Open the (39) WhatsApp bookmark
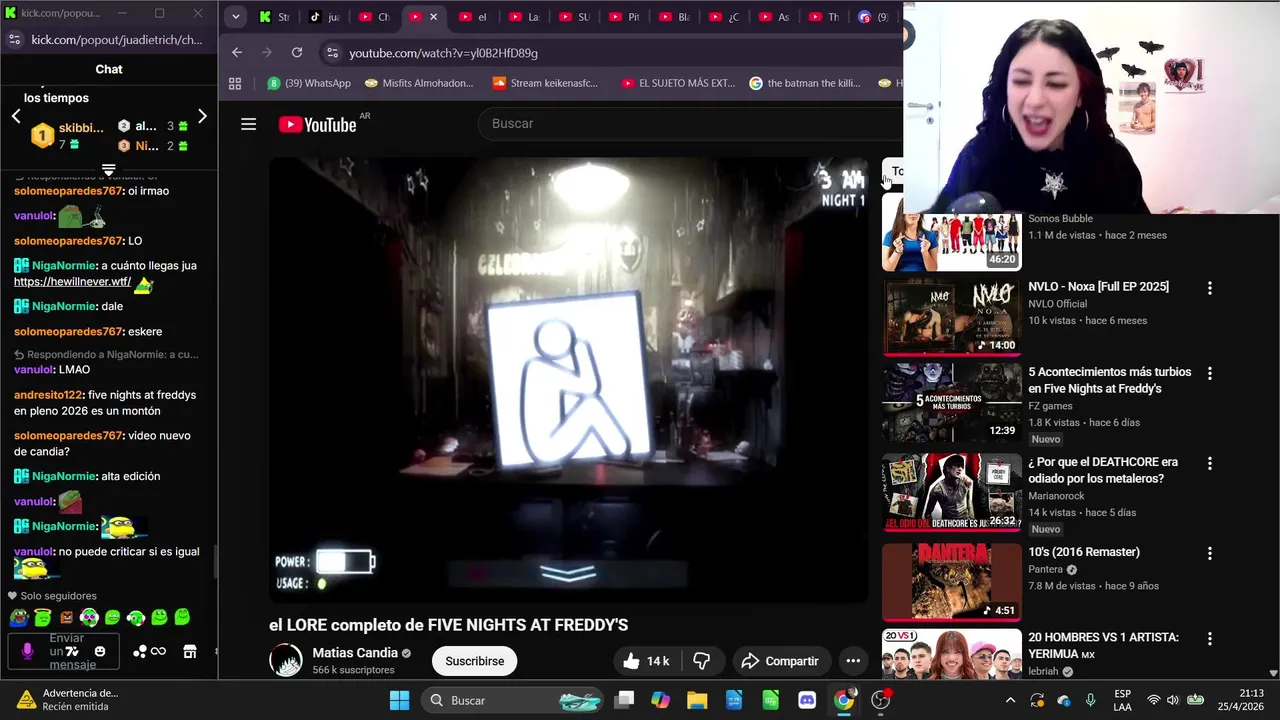1280x720 pixels. [x=309, y=83]
